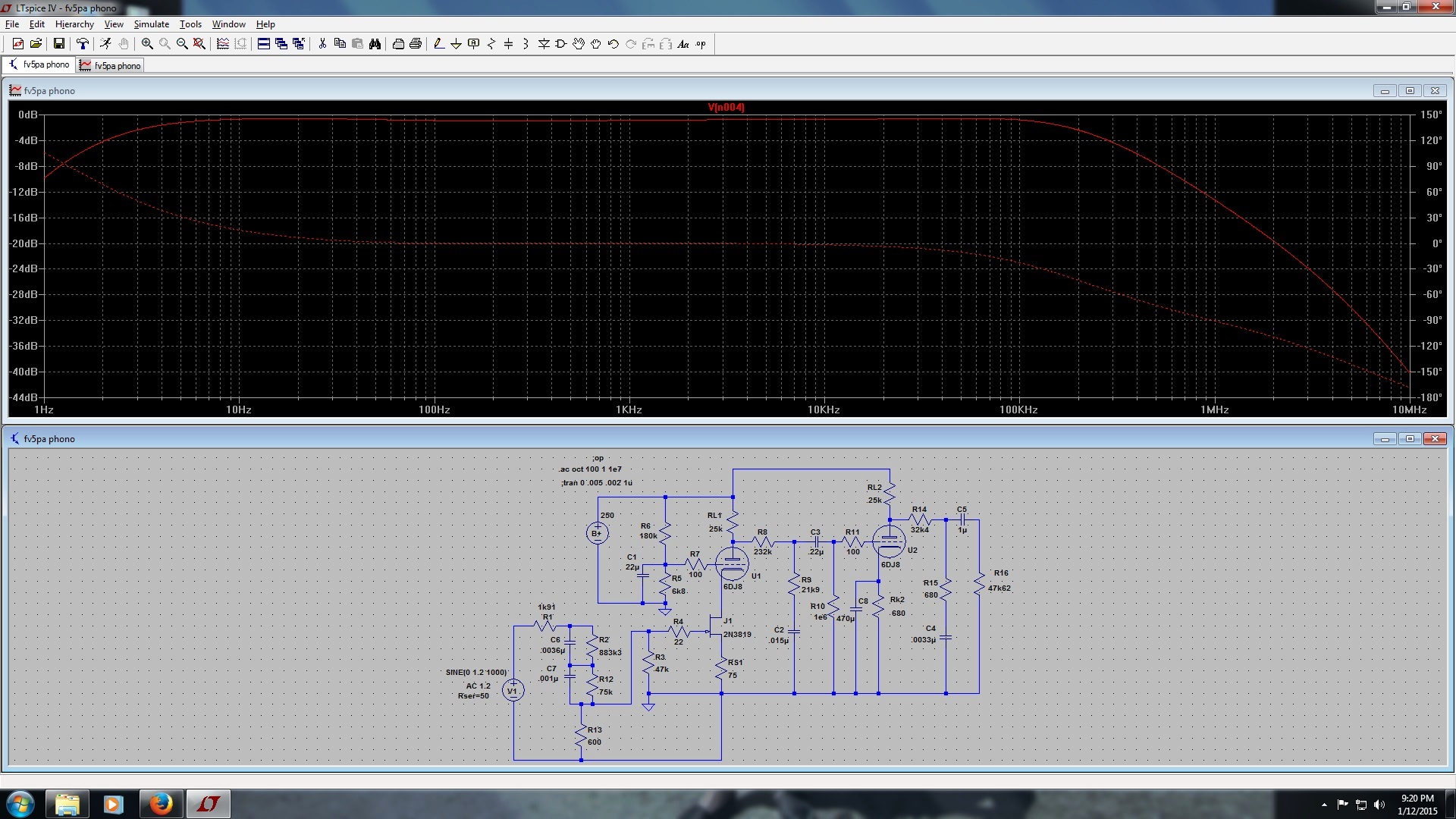Open the media player taskbar icon
Screen dimensions: 1456x819
114,804
